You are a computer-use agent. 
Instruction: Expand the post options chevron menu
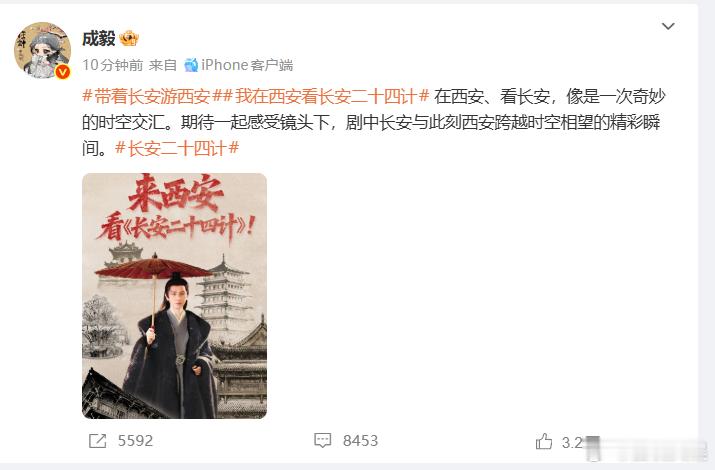click(x=668, y=26)
